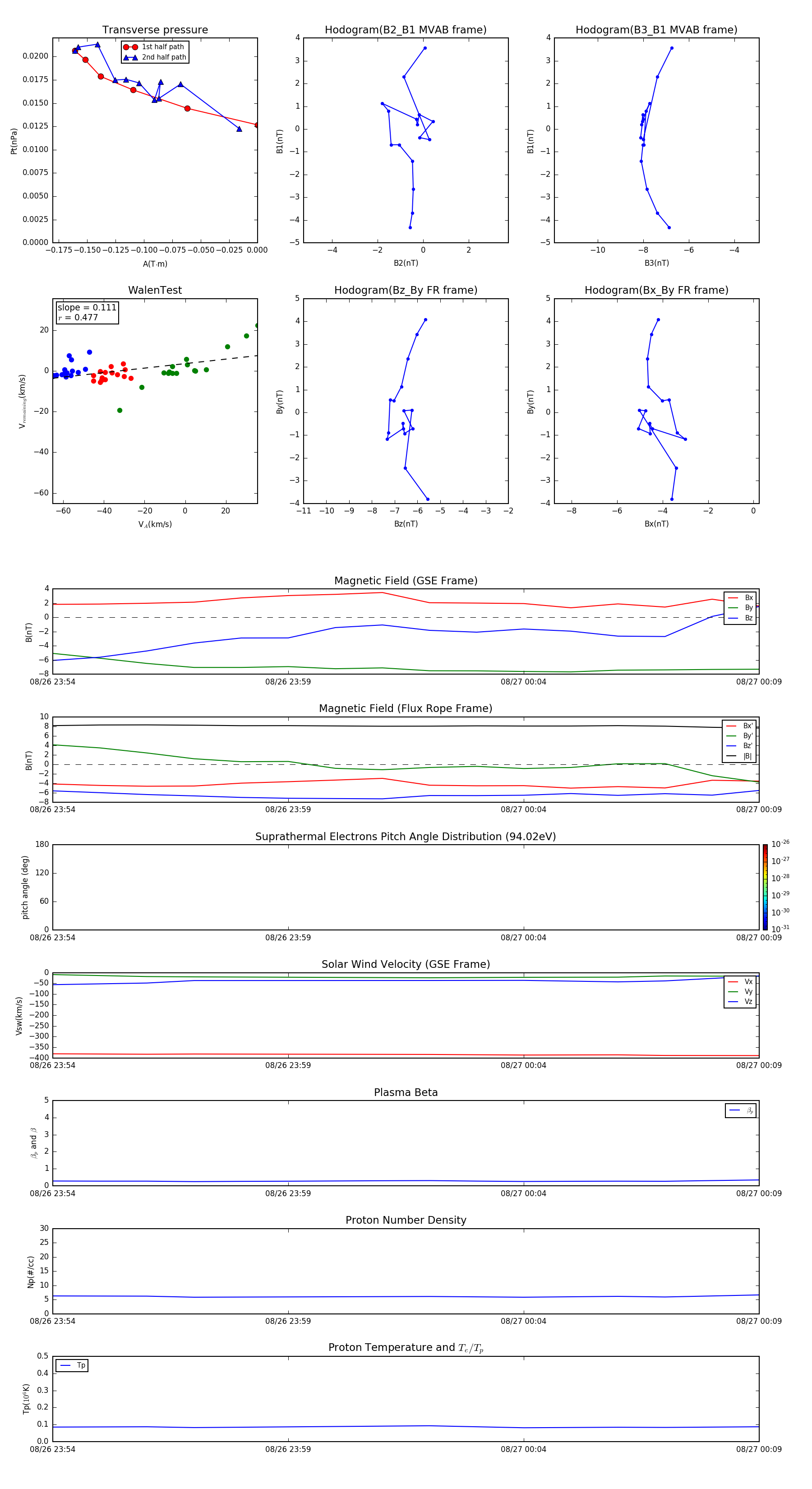Select the '10^-26' colorbar tick label
The width and height of the screenshot is (812, 1489).
780,844
